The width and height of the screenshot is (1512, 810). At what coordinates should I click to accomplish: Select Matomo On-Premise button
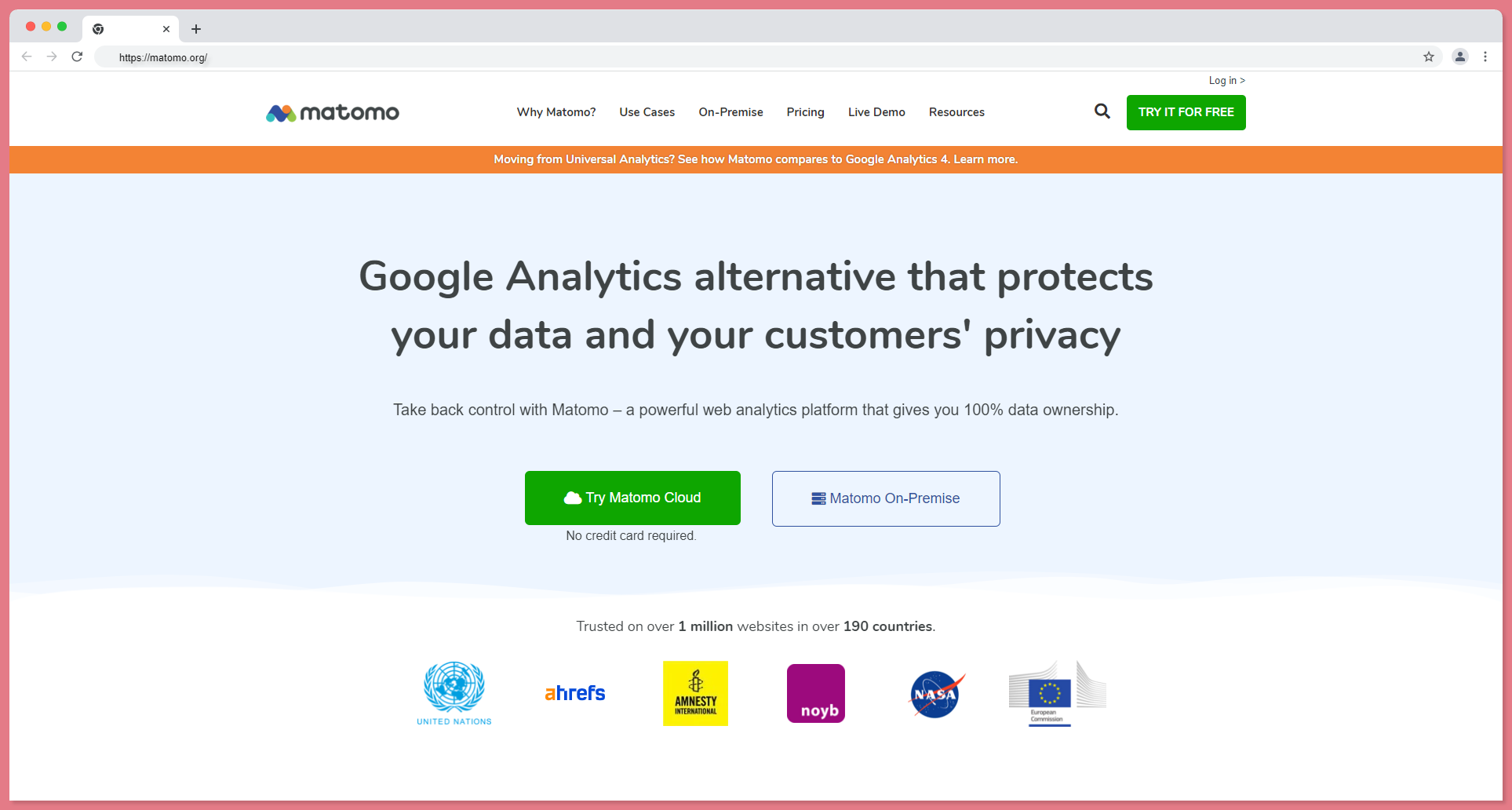[x=886, y=498]
